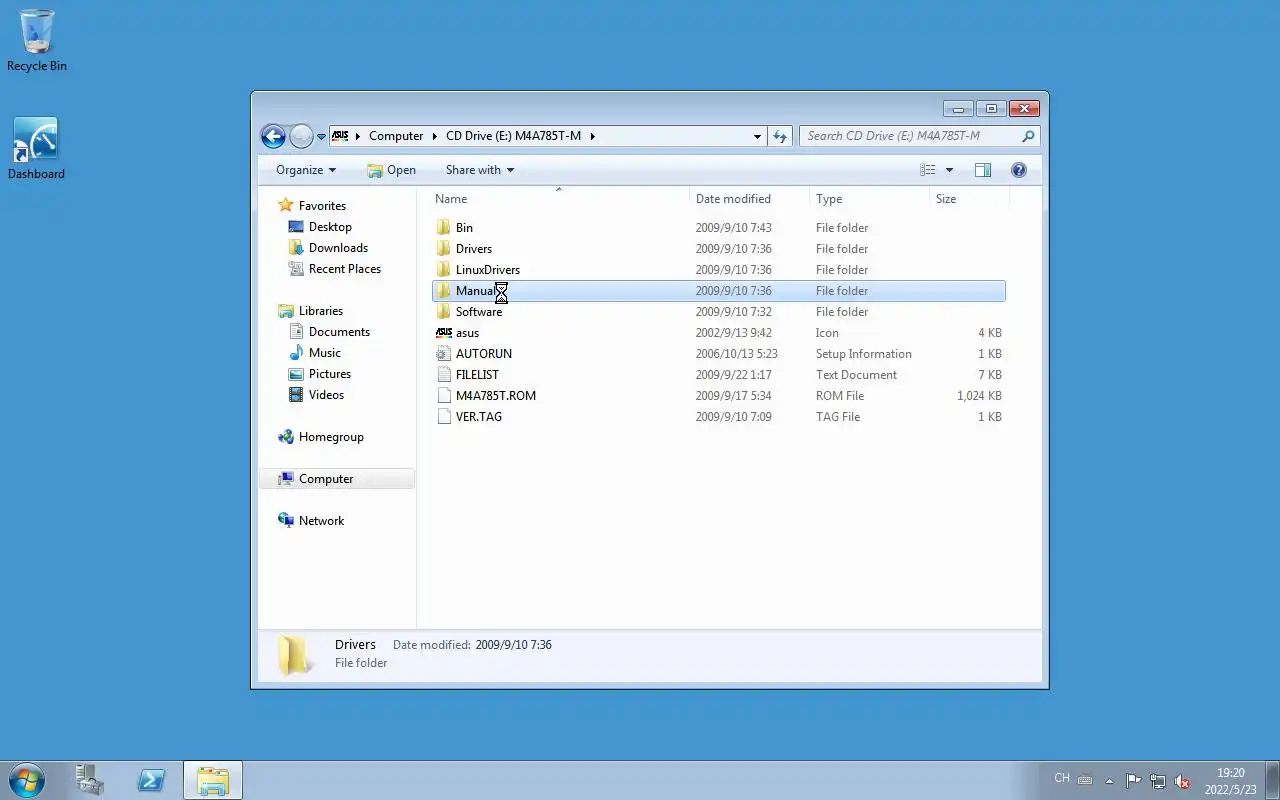Image resolution: width=1280 pixels, height=800 pixels.
Task: Open the taskbar clock showing 19:20
Action: click(1231, 781)
